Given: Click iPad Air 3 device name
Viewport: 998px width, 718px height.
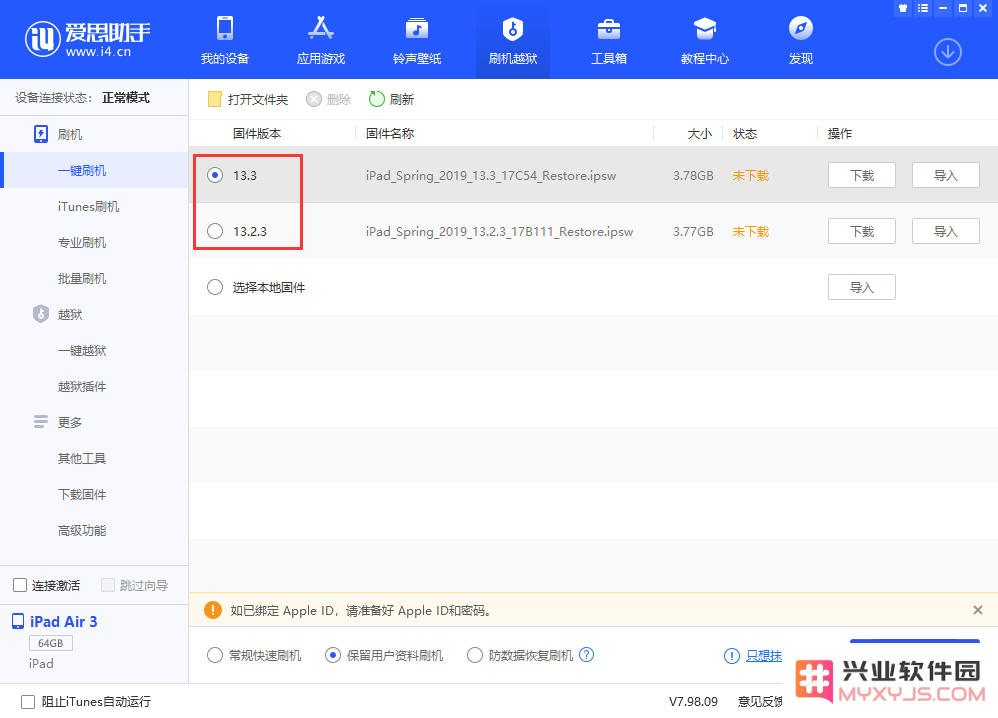Looking at the screenshot, I should (x=64, y=621).
